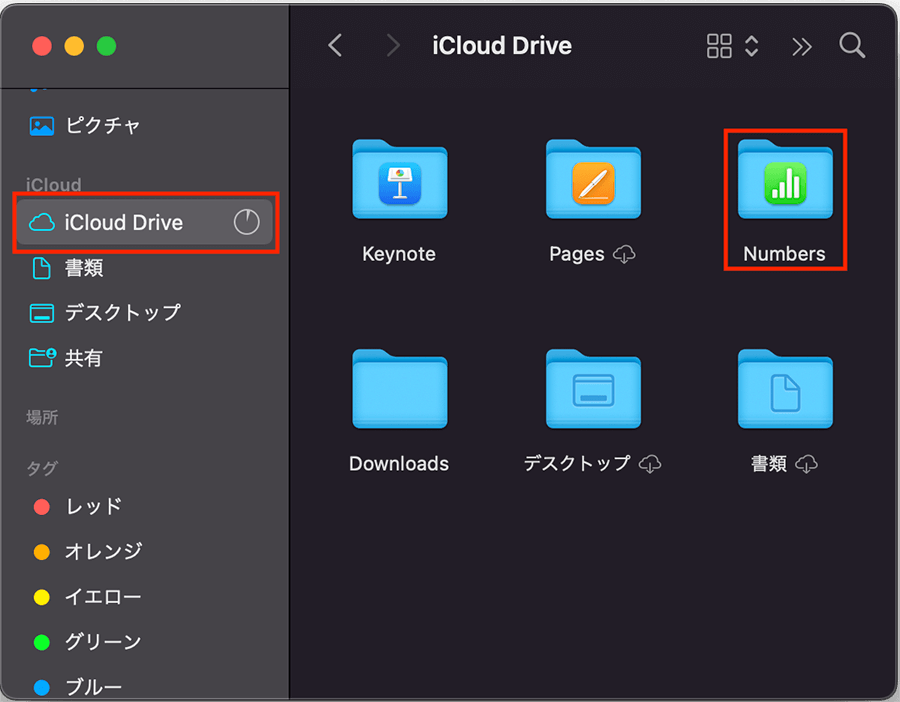The image size is (900, 702).
Task: Go forward with the right chevron
Action: click(x=393, y=45)
